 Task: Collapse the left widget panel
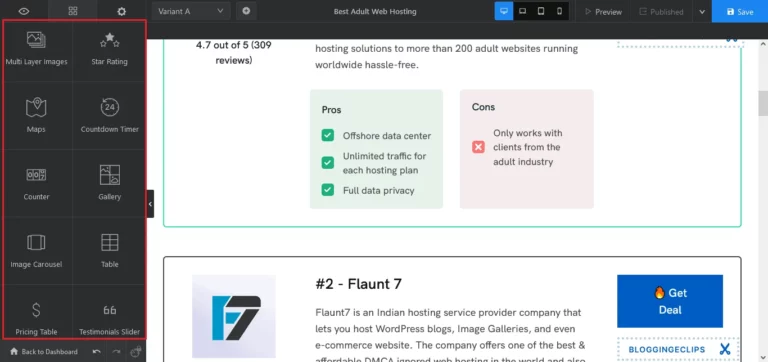[150, 204]
